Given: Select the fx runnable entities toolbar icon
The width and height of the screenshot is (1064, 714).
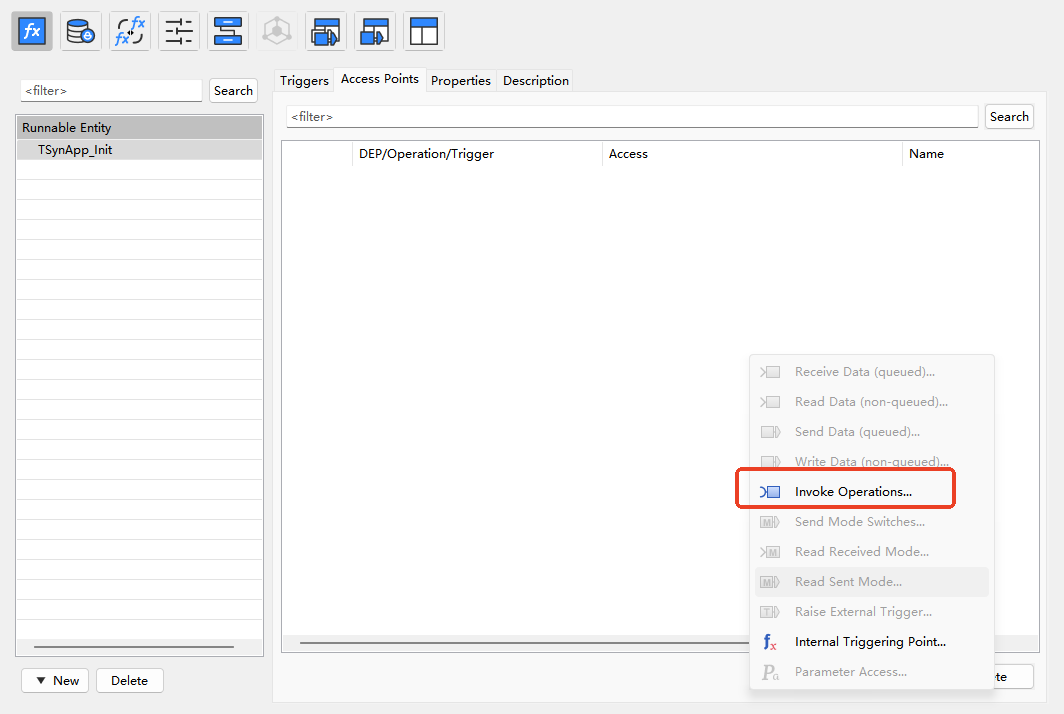Looking at the screenshot, I should coord(32,31).
